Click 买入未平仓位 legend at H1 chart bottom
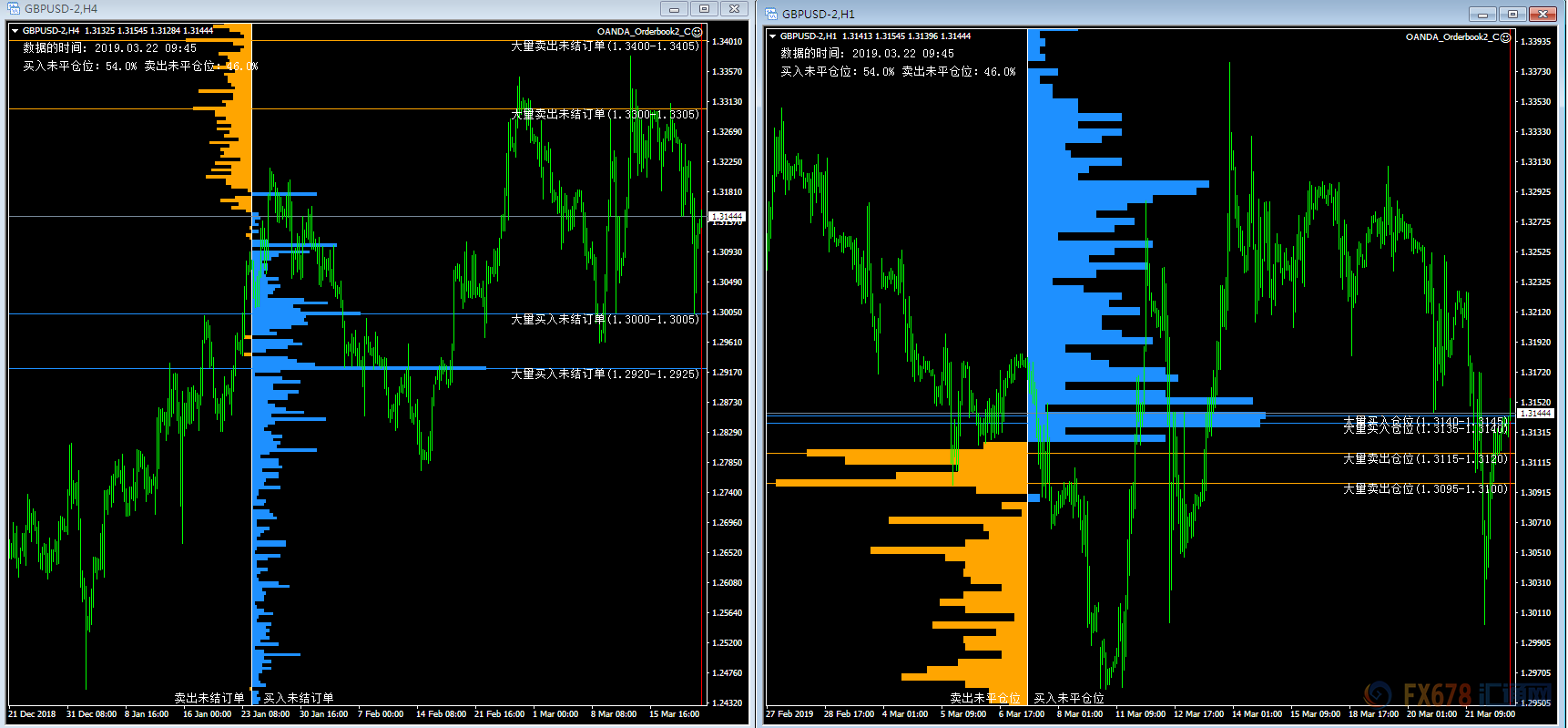 [1069, 698]
